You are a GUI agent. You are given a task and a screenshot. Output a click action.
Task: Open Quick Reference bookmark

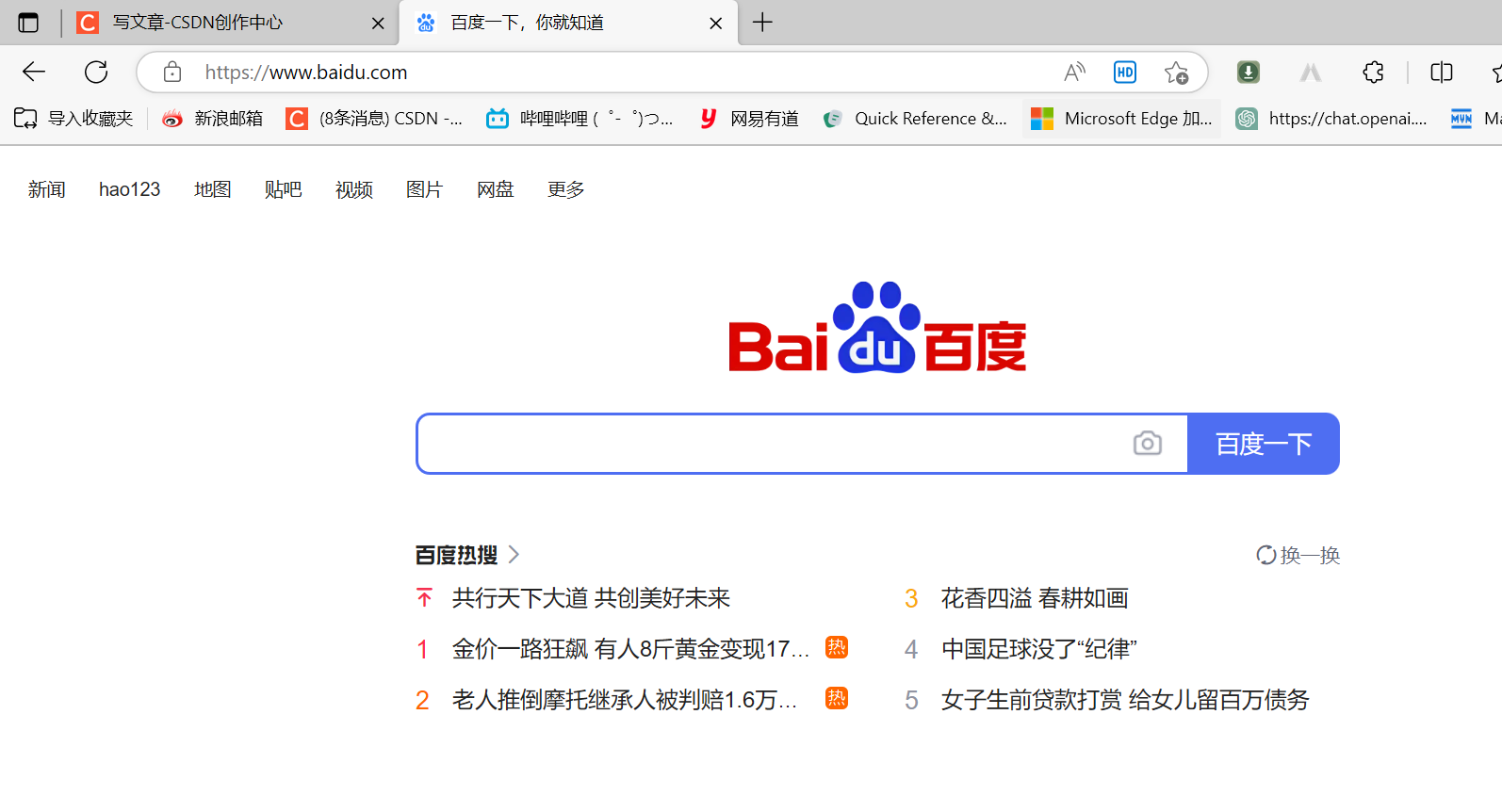[x=915, y=119]
